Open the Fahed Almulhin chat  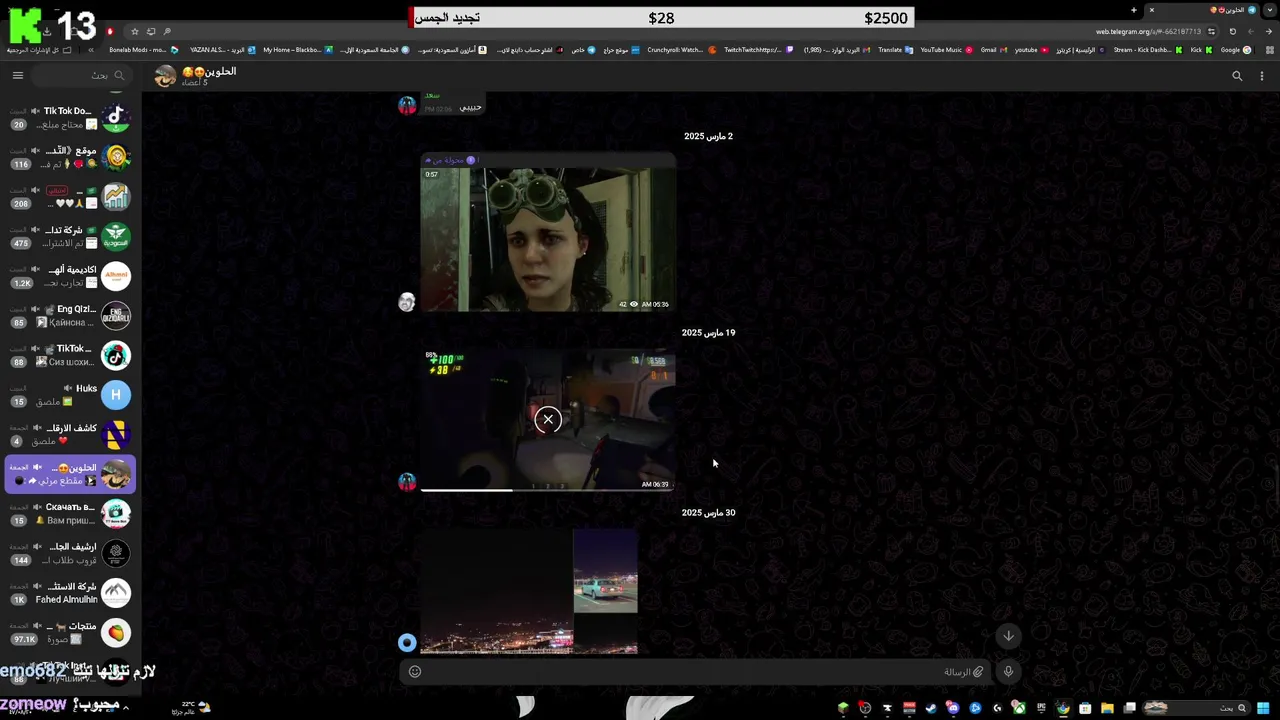(70, 593)
